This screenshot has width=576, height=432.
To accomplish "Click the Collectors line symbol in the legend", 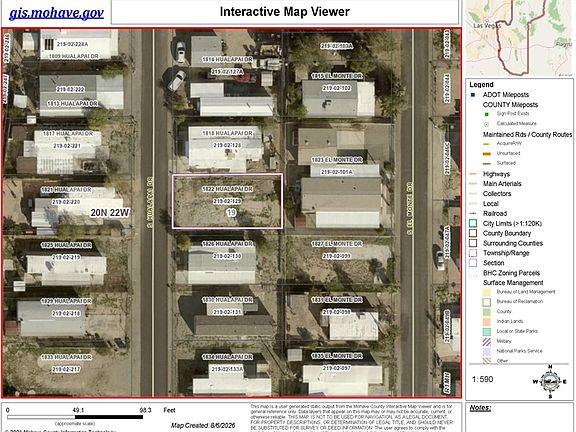I will tap(473, 194).
